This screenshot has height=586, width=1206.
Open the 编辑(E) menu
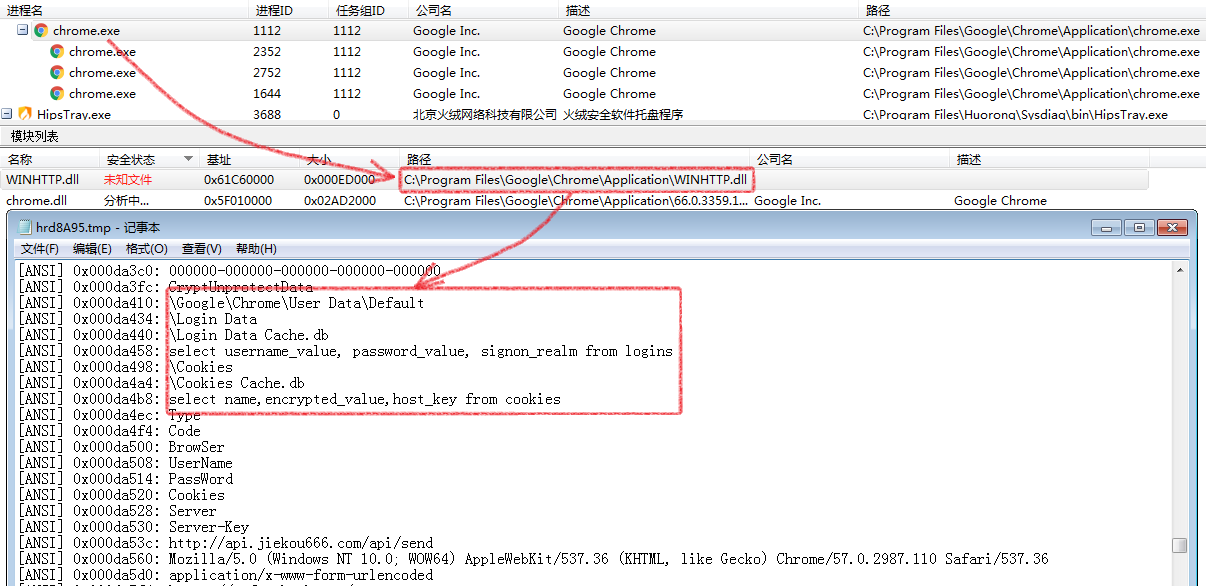point(92,249)
